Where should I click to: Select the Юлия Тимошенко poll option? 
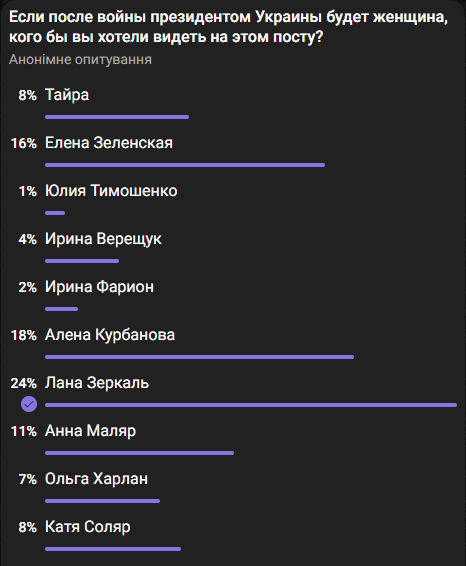tap(233, 200)
